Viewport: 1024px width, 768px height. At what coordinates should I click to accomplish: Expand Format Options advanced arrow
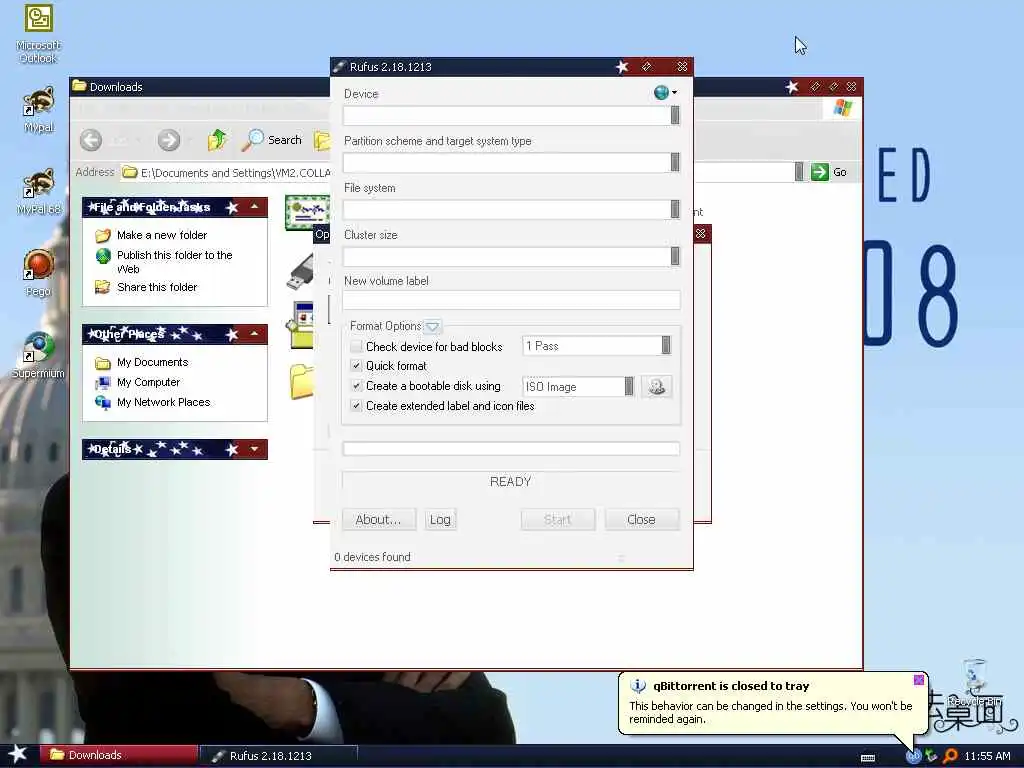[432, 326]
